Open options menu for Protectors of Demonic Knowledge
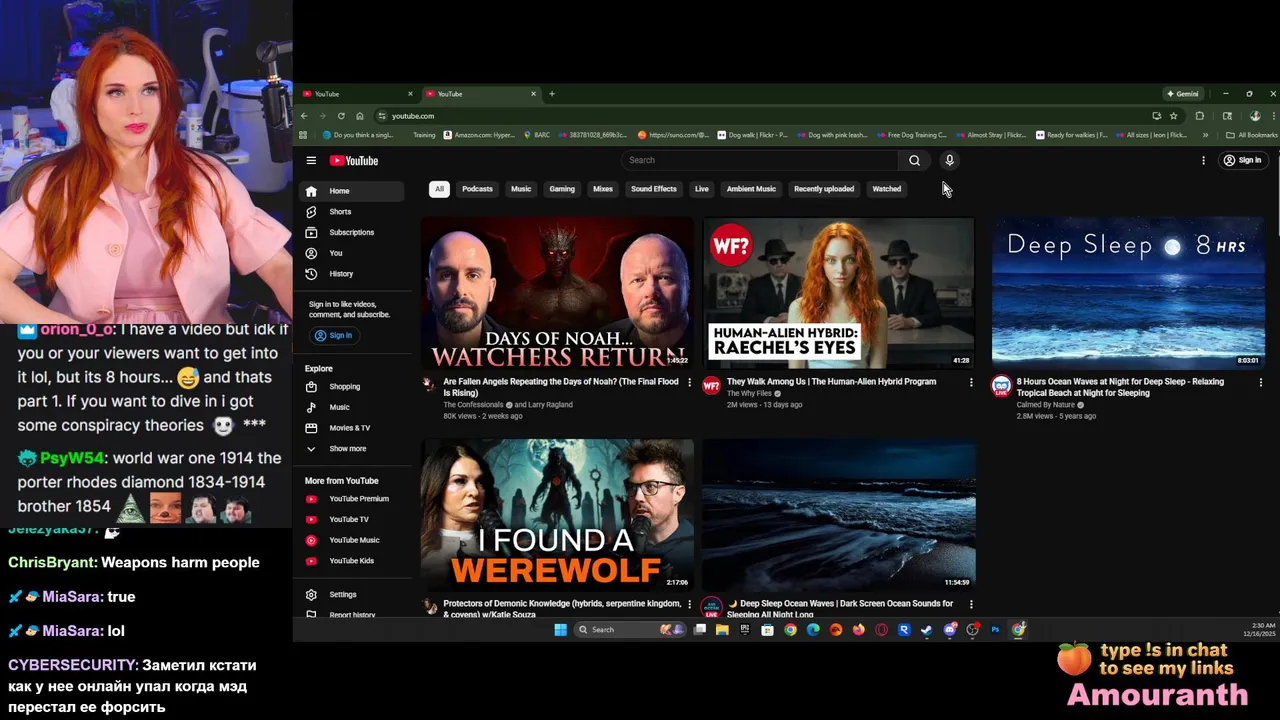 pyautogui.click(x=689, y=604)
